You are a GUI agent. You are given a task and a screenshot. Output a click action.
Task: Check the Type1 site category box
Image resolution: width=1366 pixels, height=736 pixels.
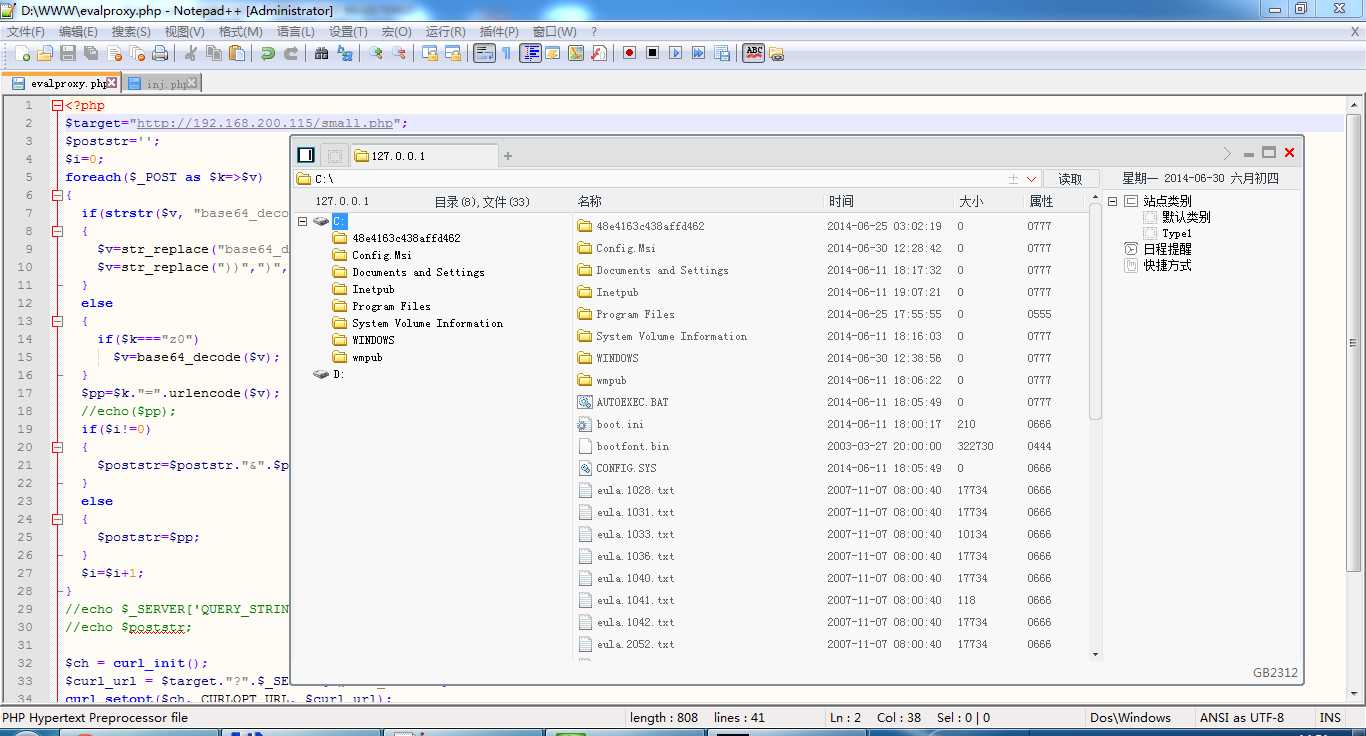coord(1150,233)
